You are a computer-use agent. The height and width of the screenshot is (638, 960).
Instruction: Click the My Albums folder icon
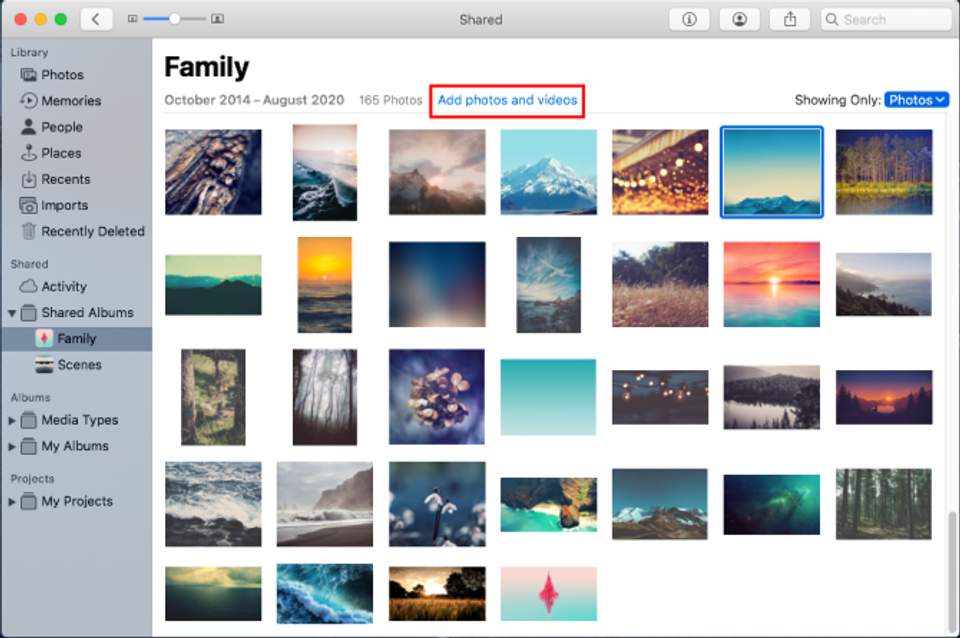(29, 446)
